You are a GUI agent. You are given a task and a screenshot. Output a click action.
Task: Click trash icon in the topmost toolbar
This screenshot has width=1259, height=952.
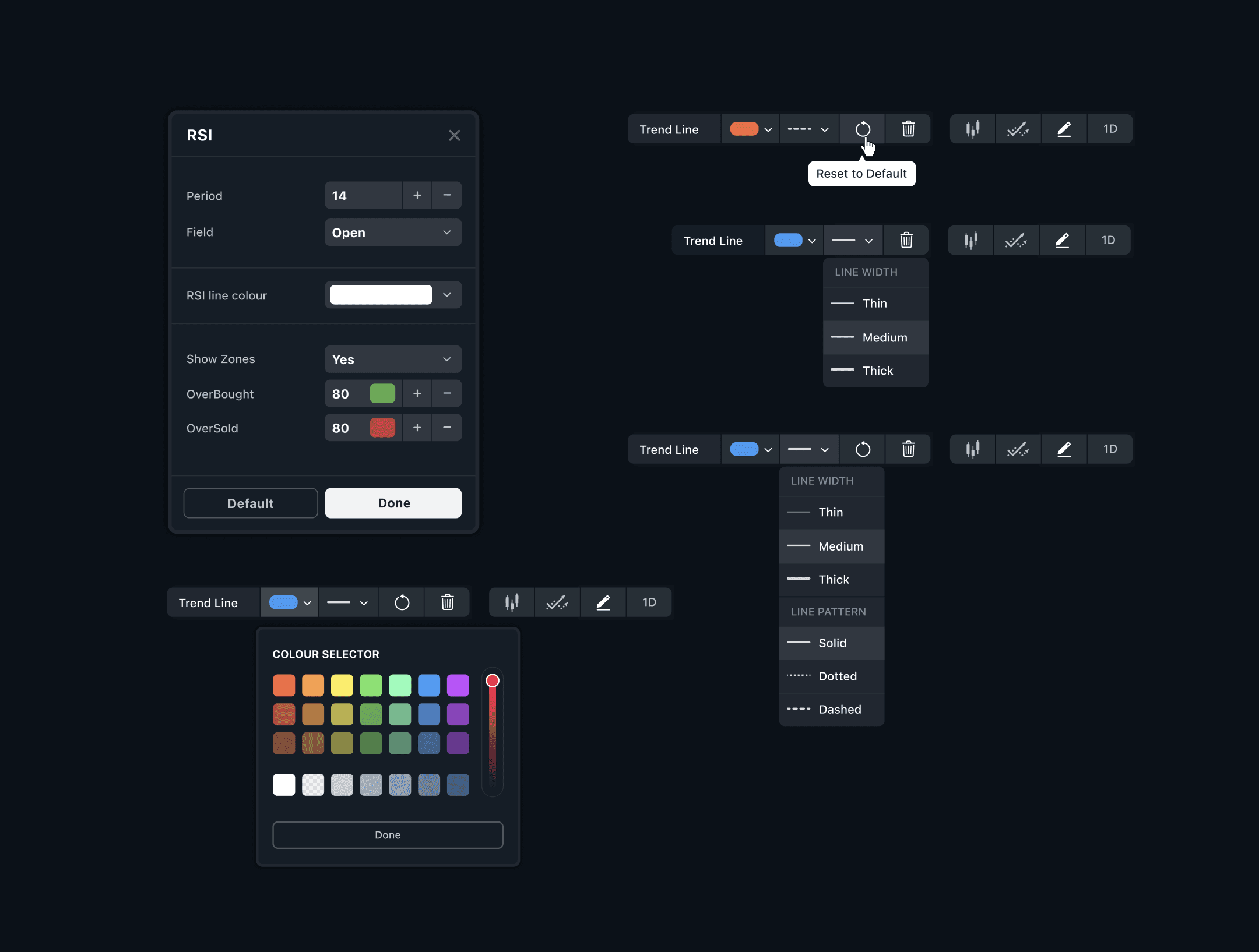pyautogui.click(x=908, y=129)
